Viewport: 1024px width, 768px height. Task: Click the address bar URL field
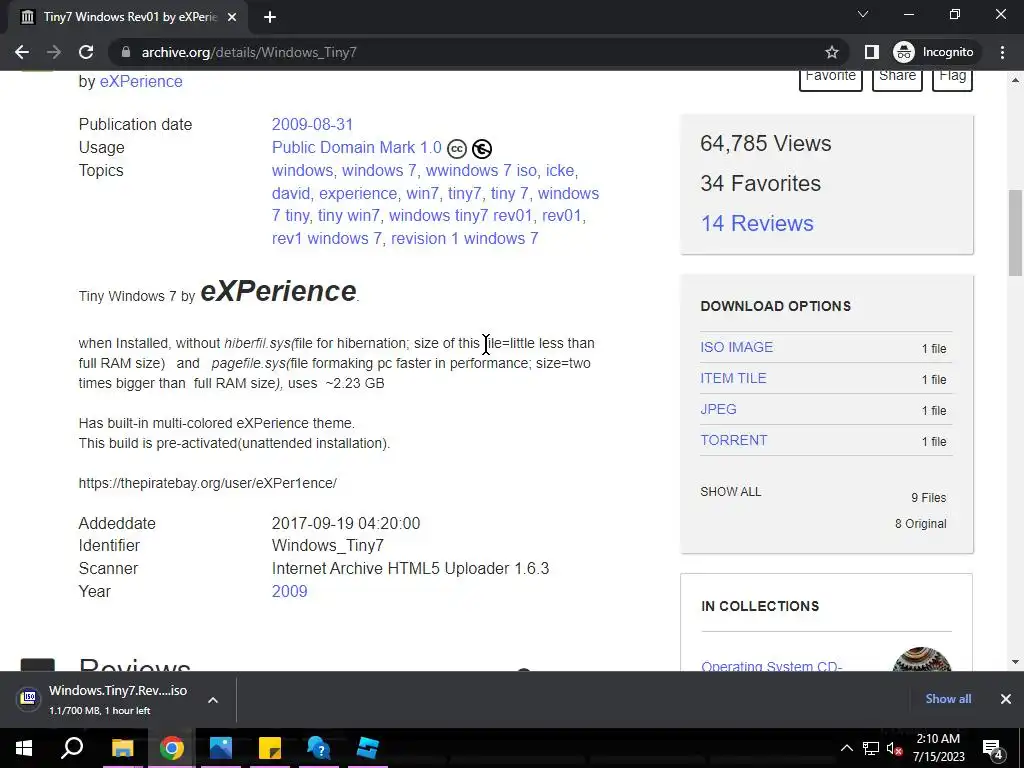(x=480, y=52)
